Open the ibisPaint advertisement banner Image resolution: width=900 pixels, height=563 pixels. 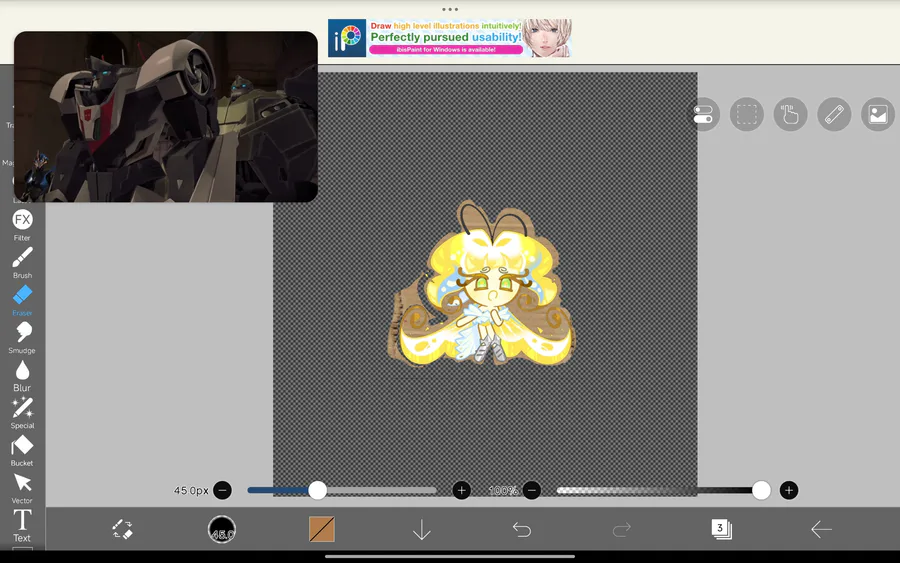click(450, 38)
